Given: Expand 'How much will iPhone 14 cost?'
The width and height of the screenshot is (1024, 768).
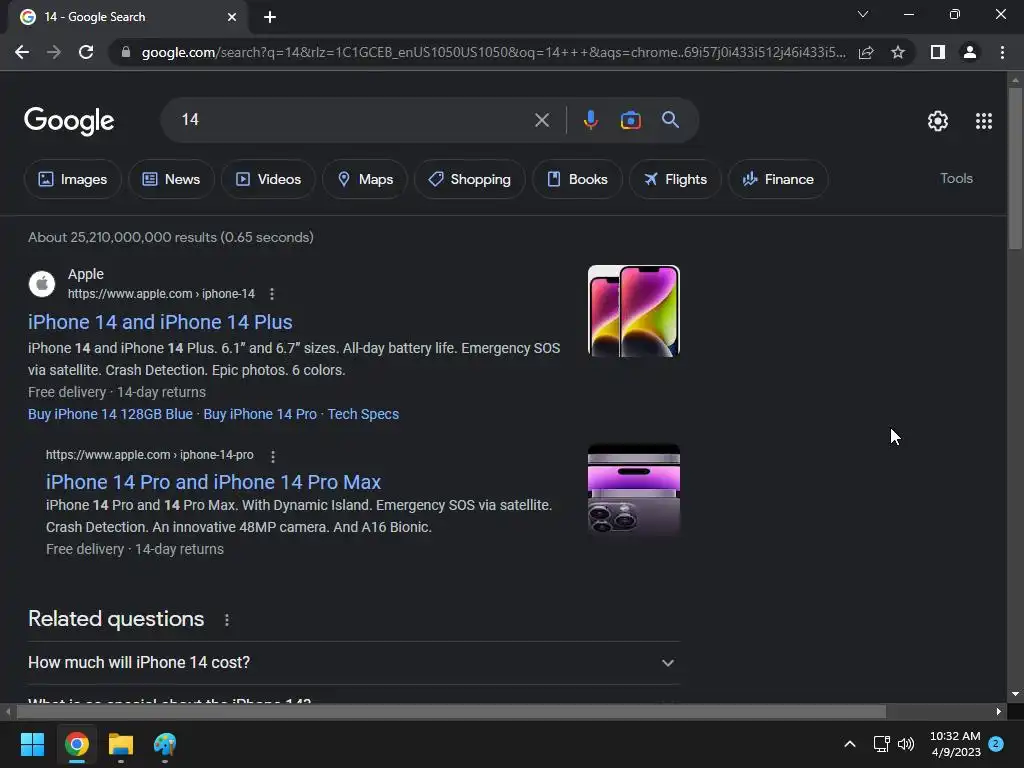Looking at the screenshot, I should (354, 663).
